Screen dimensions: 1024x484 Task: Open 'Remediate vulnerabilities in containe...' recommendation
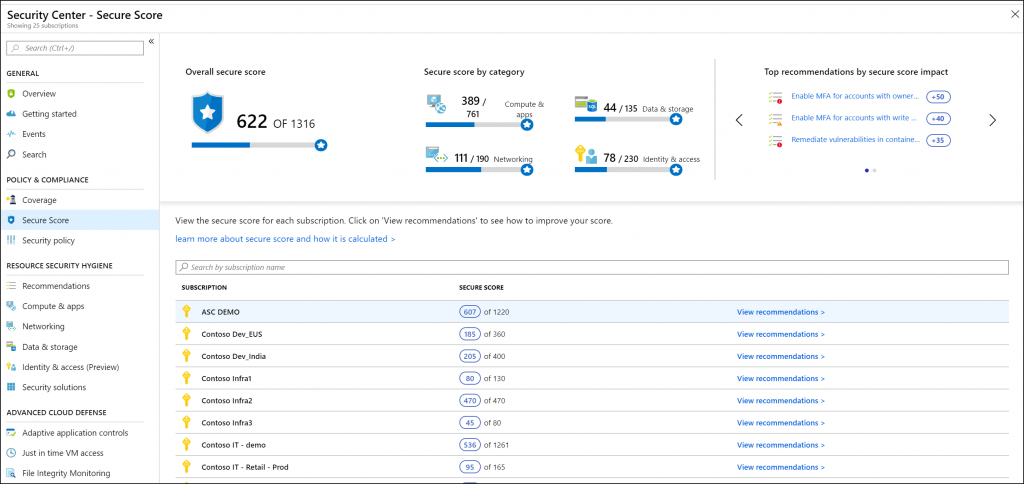(856, 140)
